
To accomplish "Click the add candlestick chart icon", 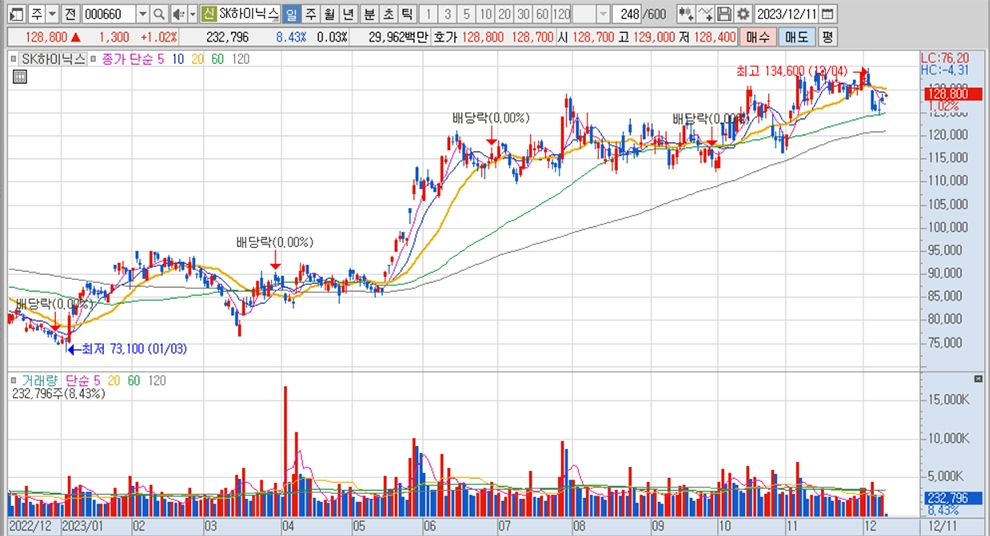I will coord(686,13).
